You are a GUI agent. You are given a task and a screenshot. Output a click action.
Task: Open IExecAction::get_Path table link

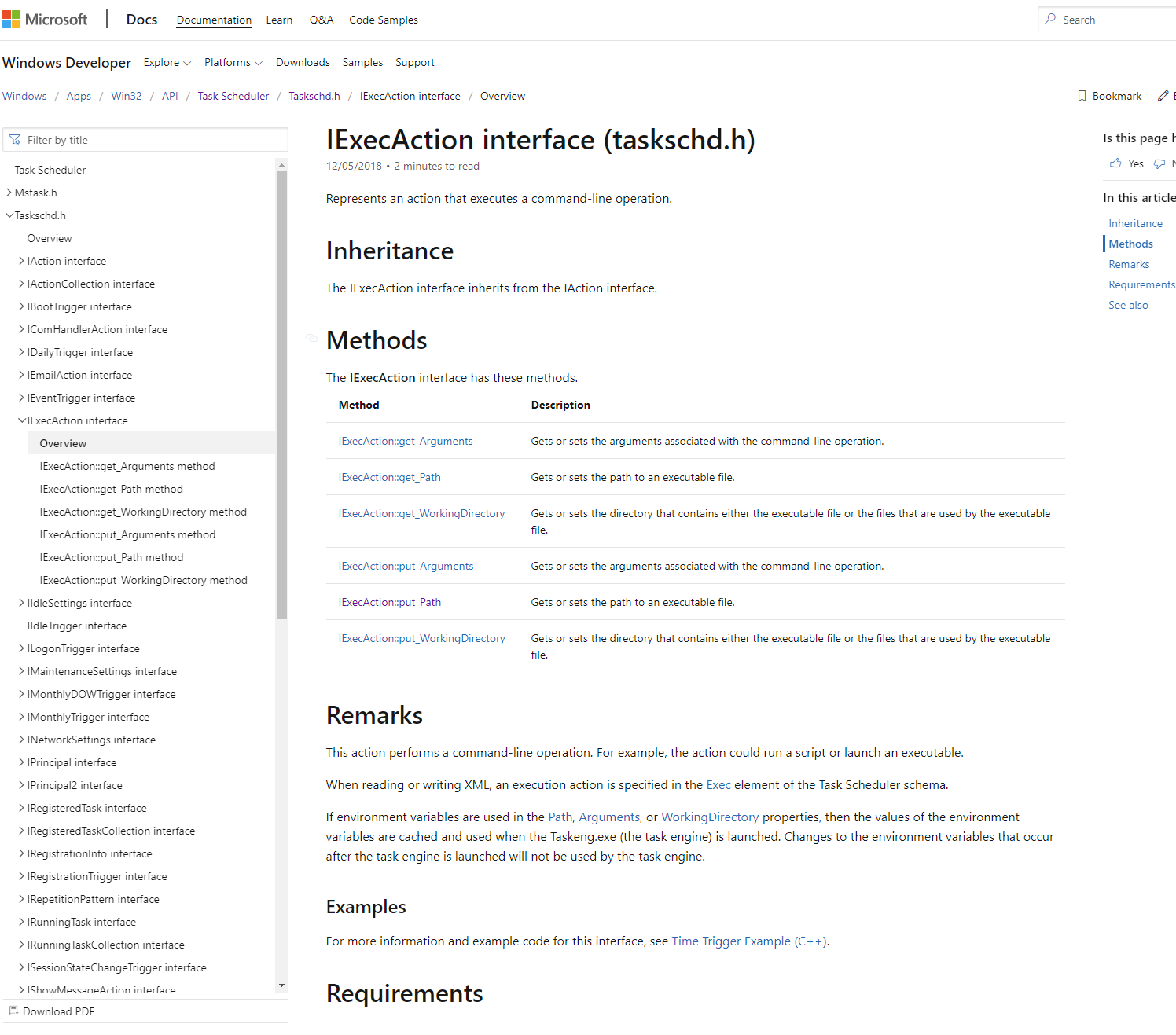(x=390, y=477)
